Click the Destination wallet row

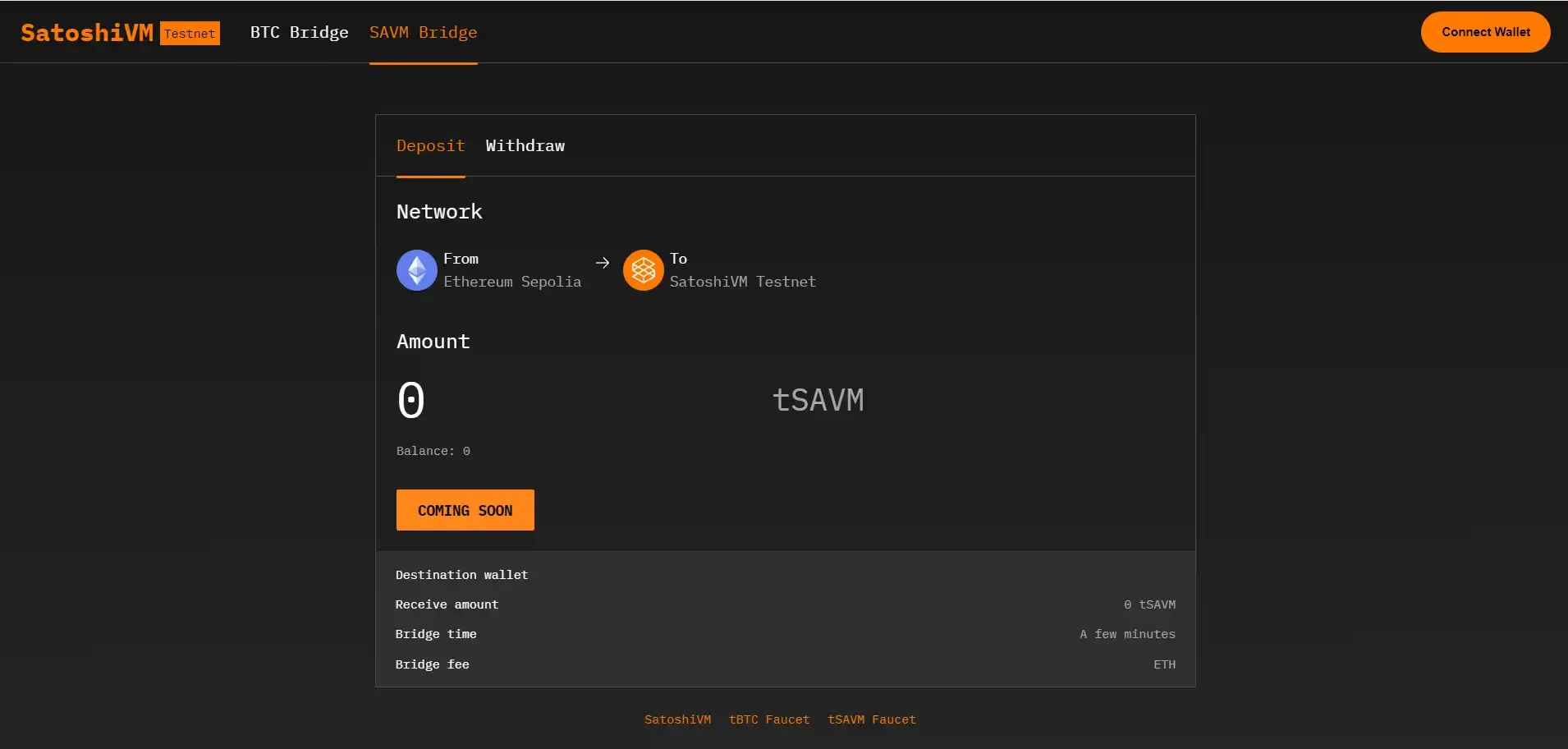tap(461, 575)
